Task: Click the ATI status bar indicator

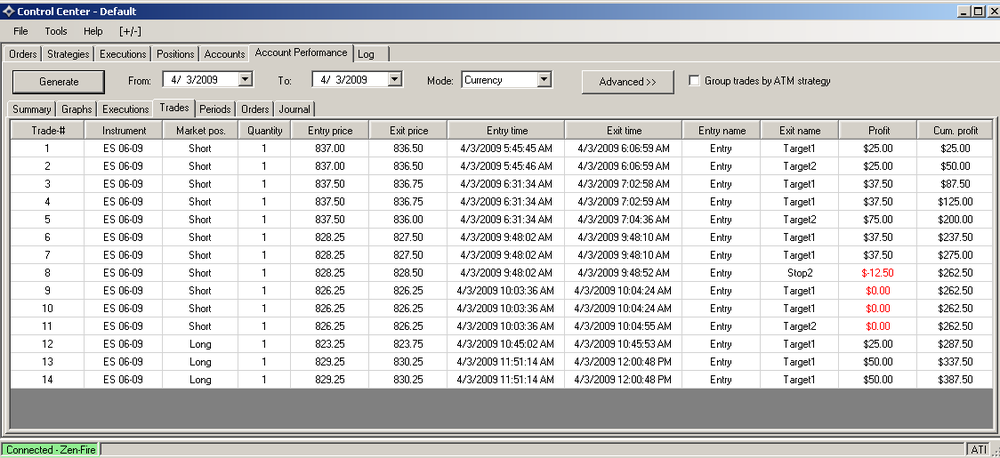Action: click(x=977, y=450)
